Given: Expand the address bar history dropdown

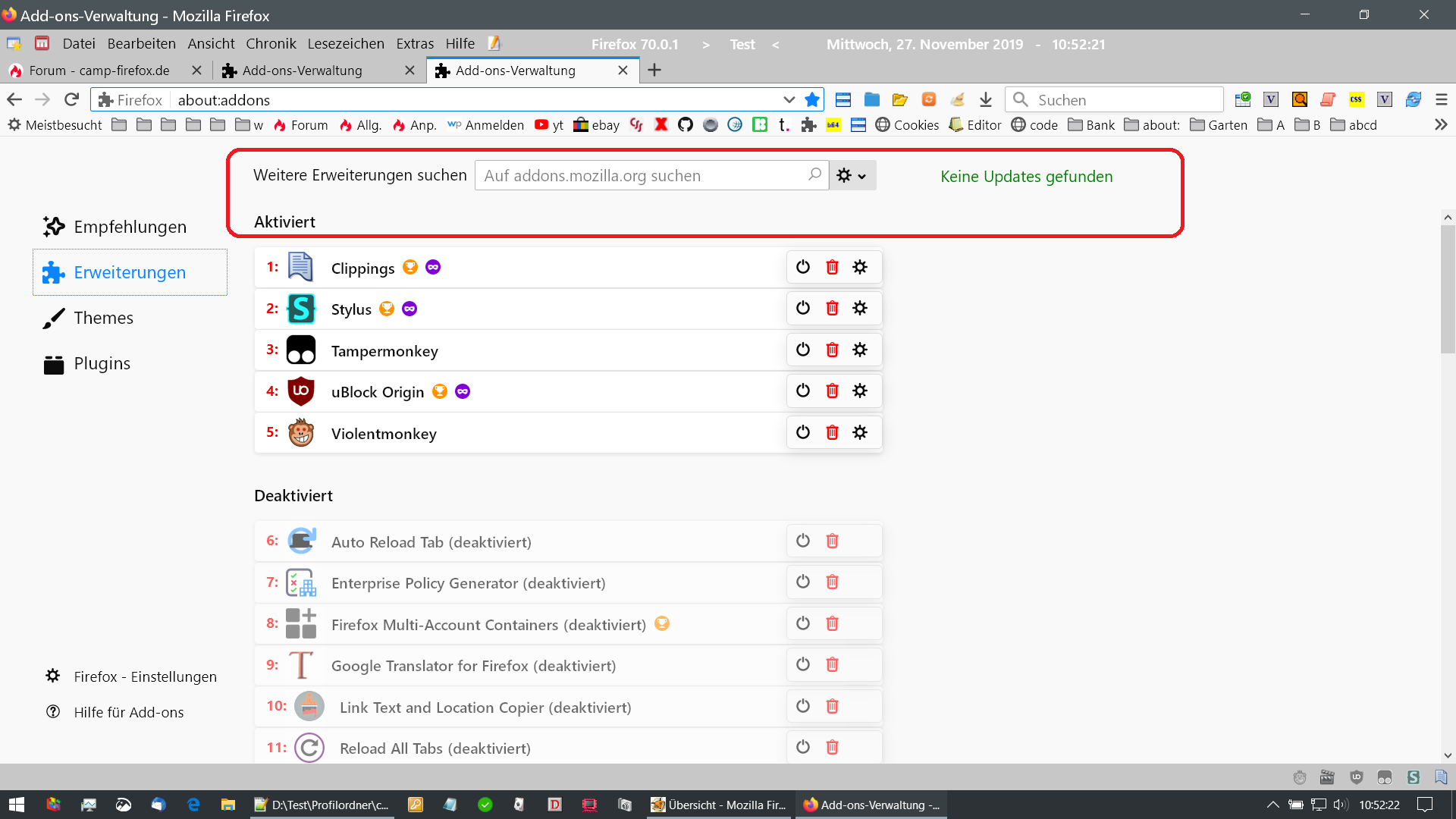Looking at the screenshot, I should coord(789,99).
